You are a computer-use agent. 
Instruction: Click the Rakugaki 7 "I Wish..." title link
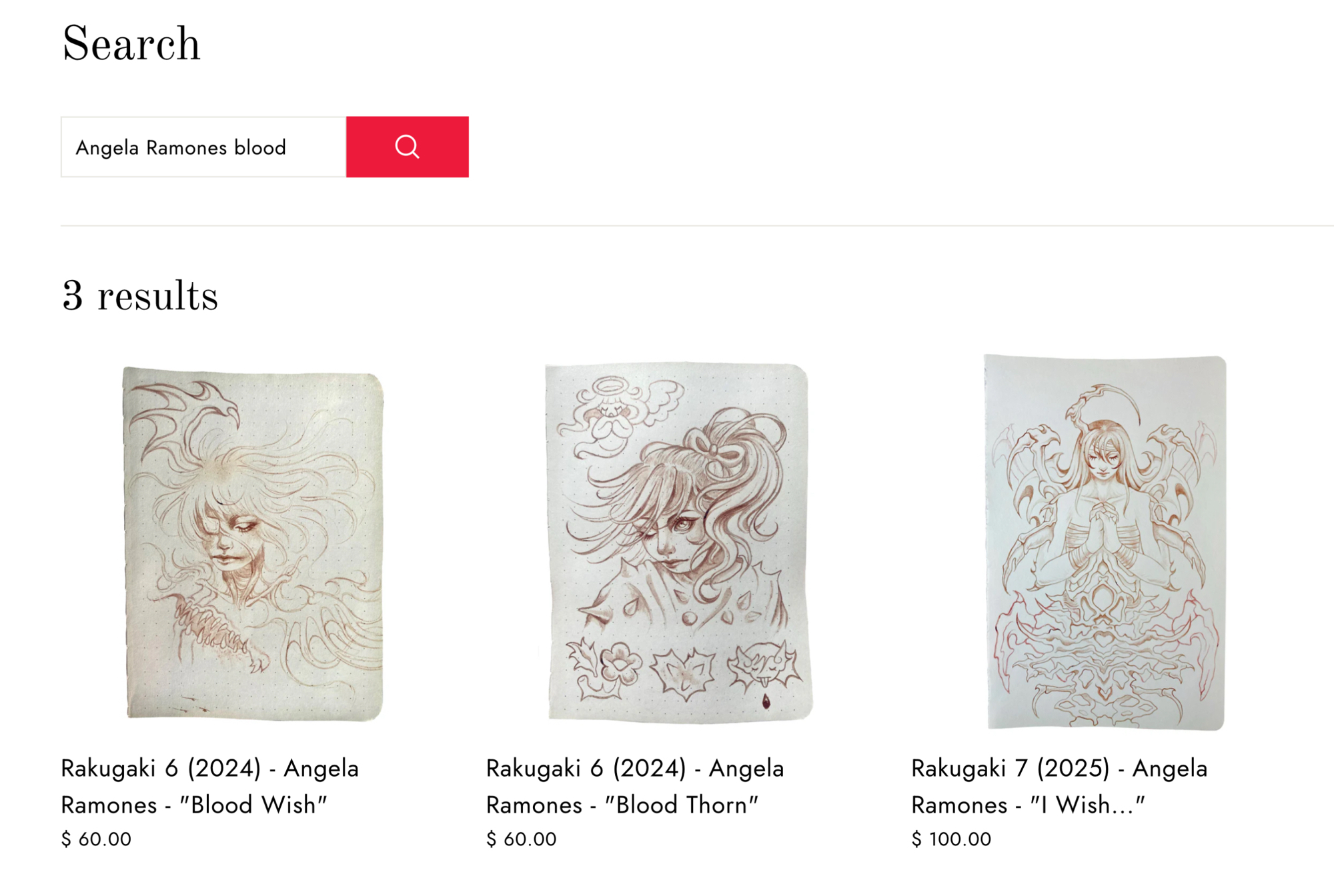(x=1059, y=786)
